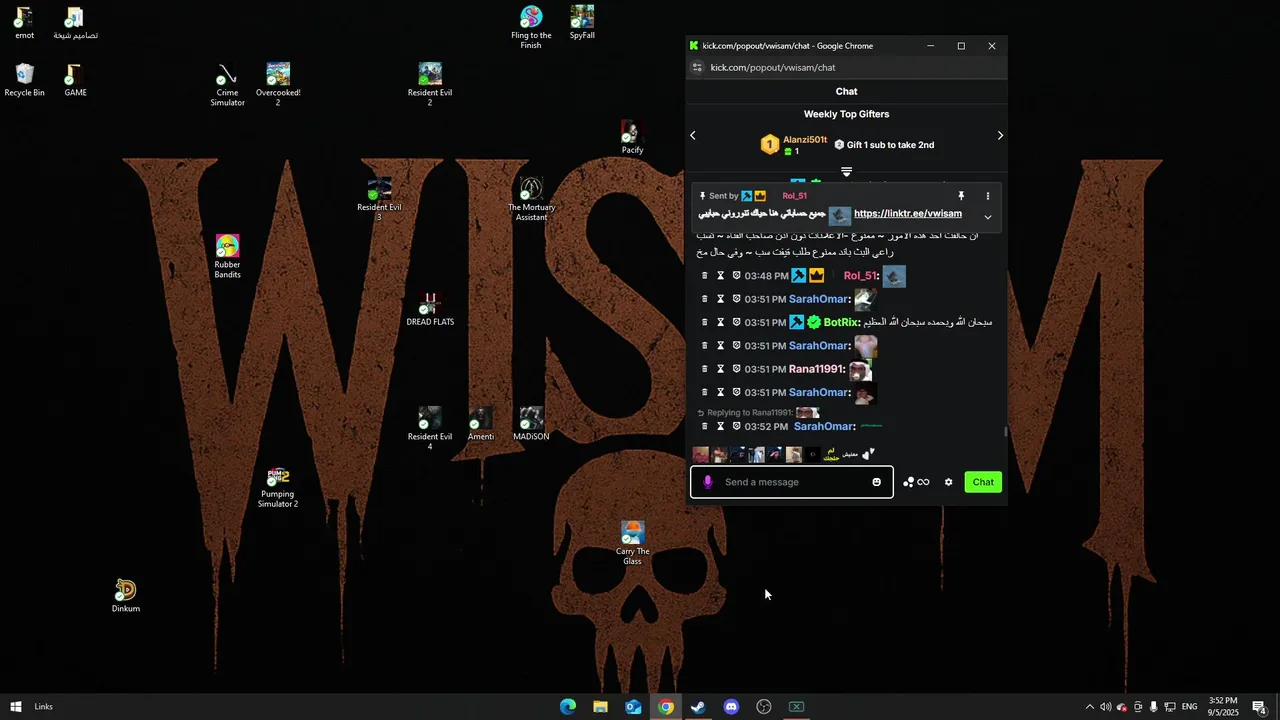
Task: Select the Crime Simulator desktop shortcut
Action: [x=227, y=86]
